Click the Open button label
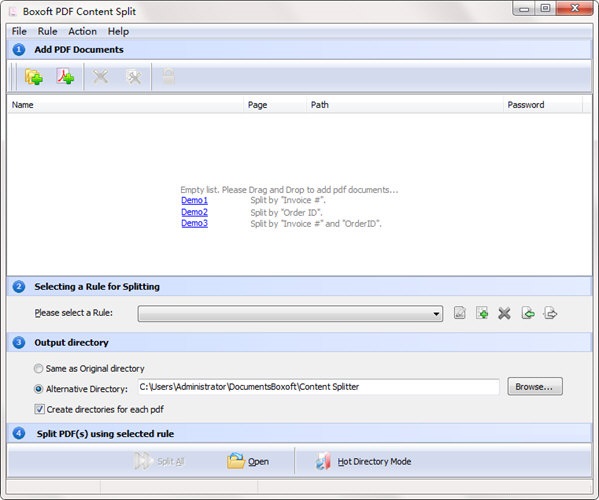599x500 pixels. point(258,461)
